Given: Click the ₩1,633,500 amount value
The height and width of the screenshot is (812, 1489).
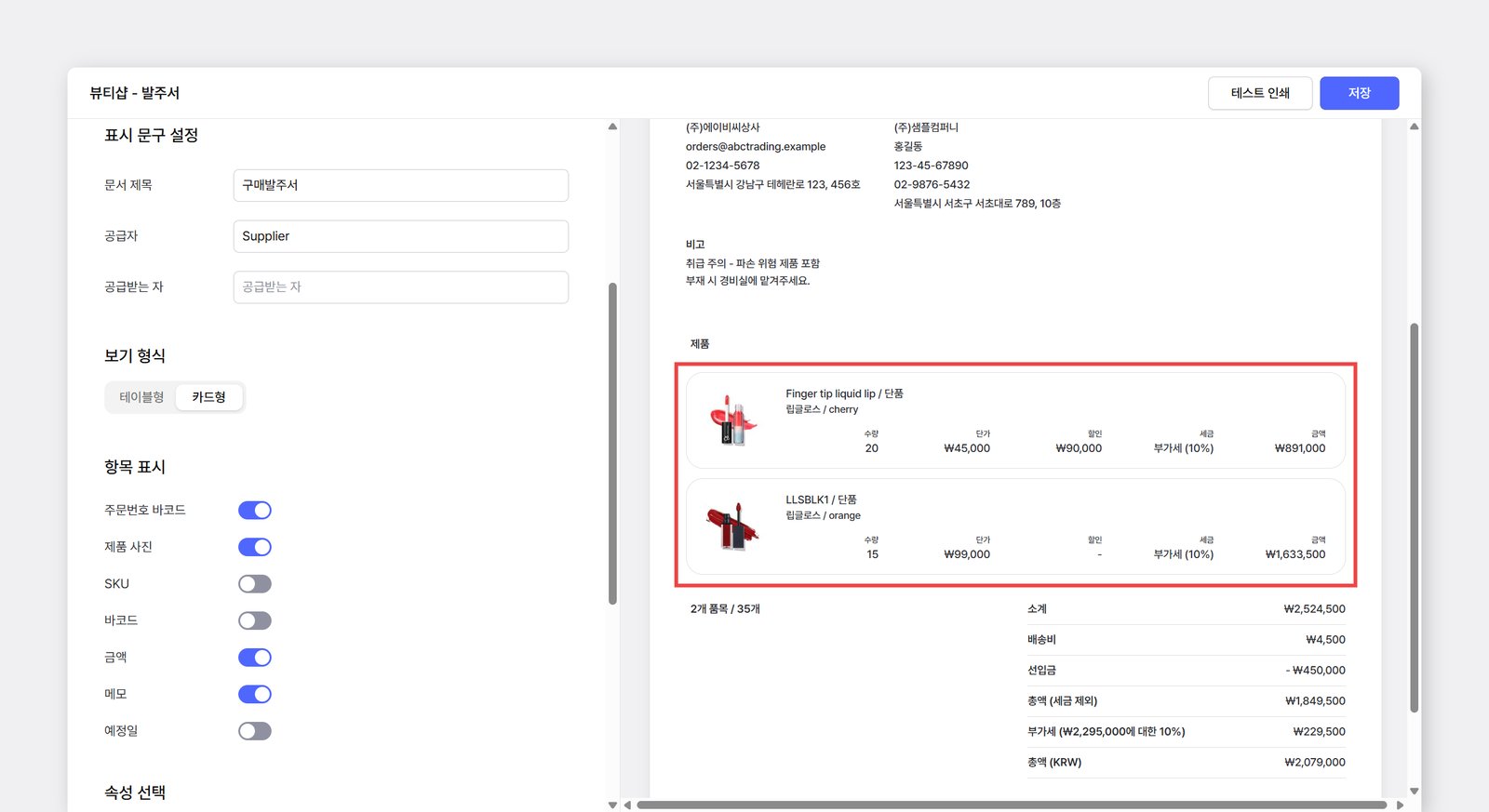Looking at the screenshot, I should [1295, 554].
